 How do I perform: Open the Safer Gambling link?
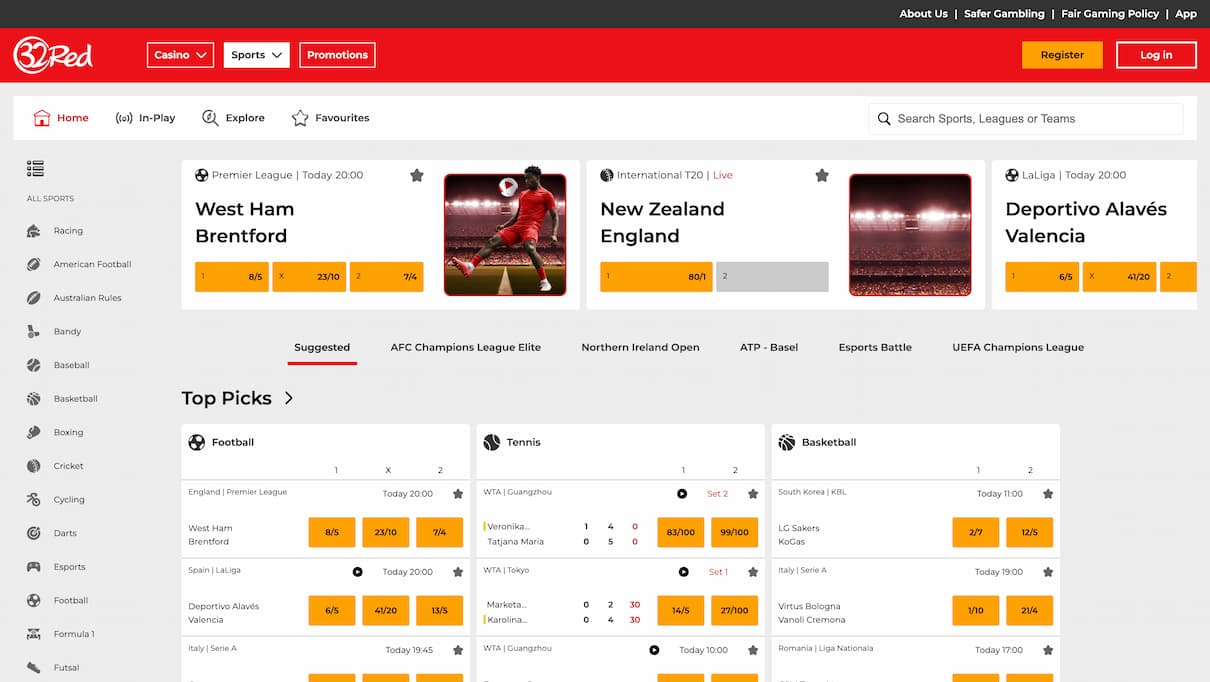coord(1004,14)
